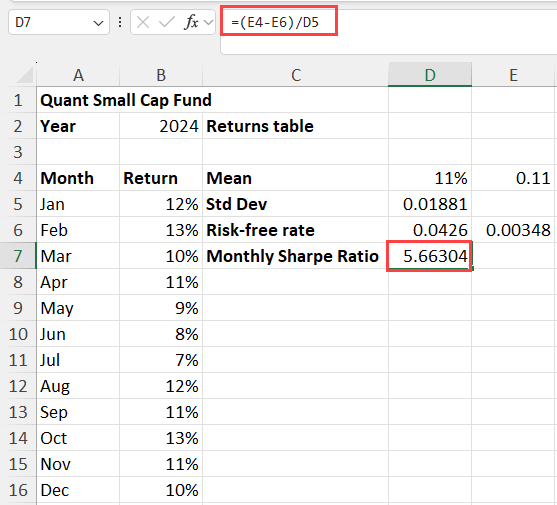This screenshot has width=557, height=505.
Task: Click Feb's return value 13%
Action: (x=161, y=230)
